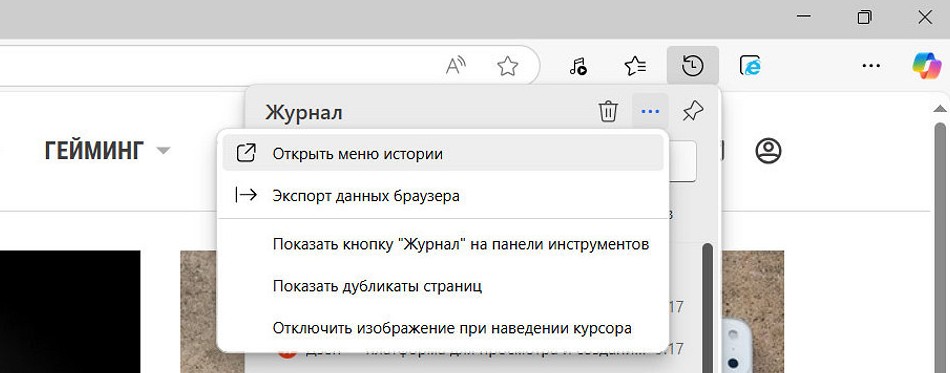Open the browser Settings and more menu

(871, 65)
